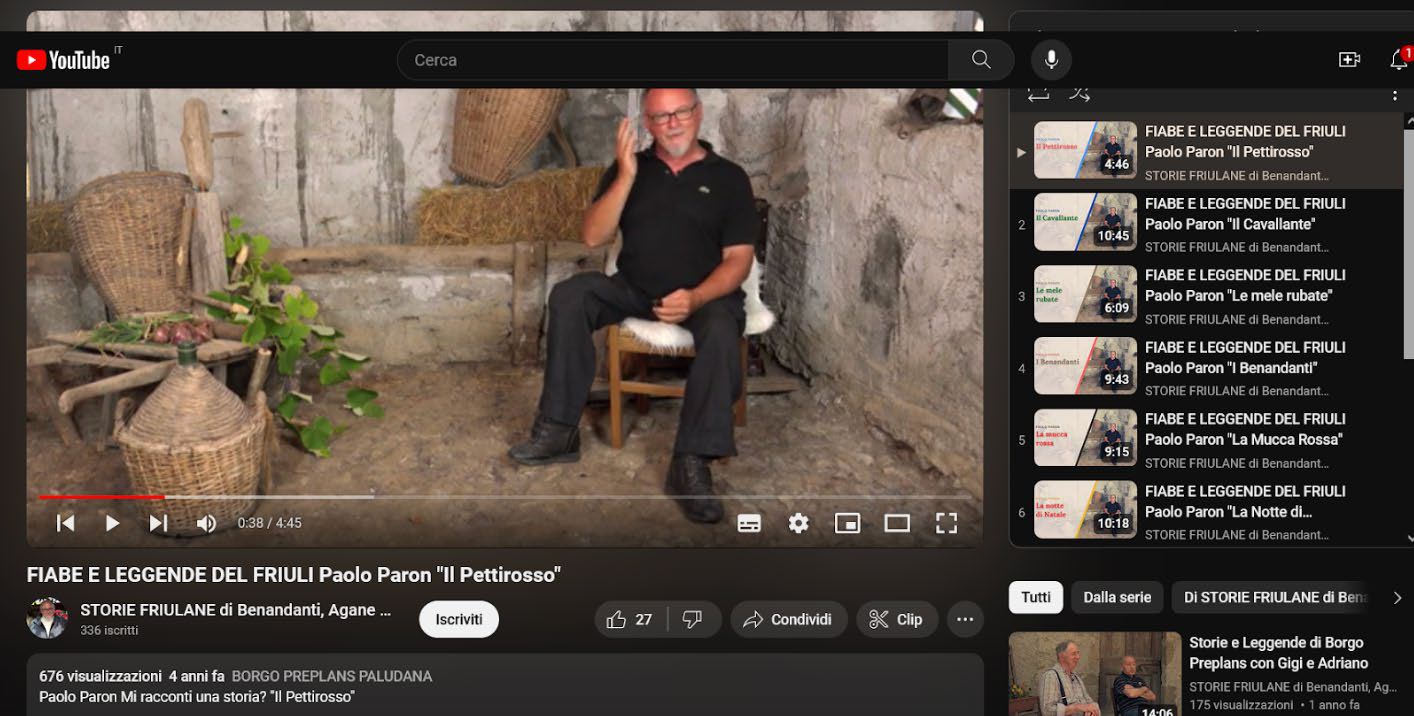Open the create video menu
This screenshot has width=1414, height=716.
coord(1349,60)
